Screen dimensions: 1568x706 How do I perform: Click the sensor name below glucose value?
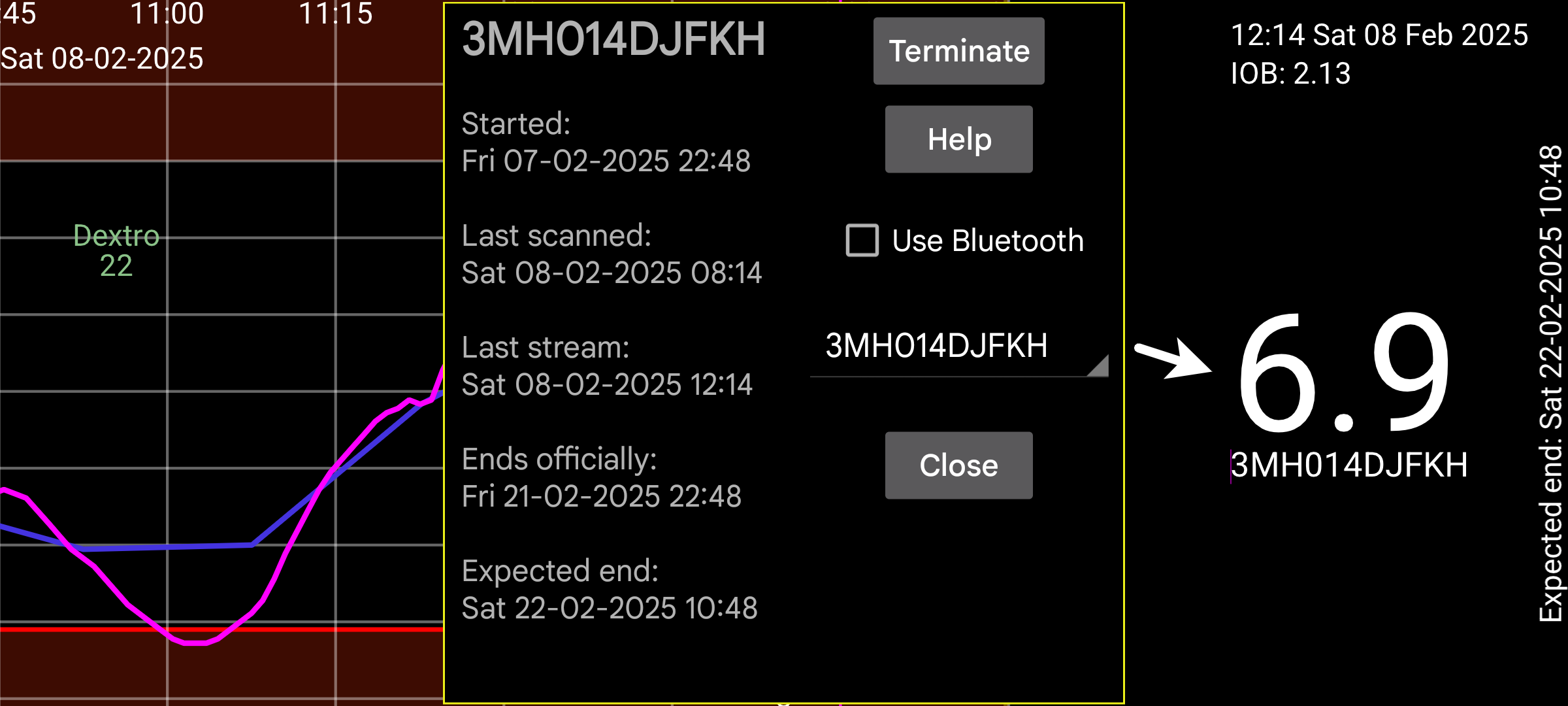[1349, 465]
